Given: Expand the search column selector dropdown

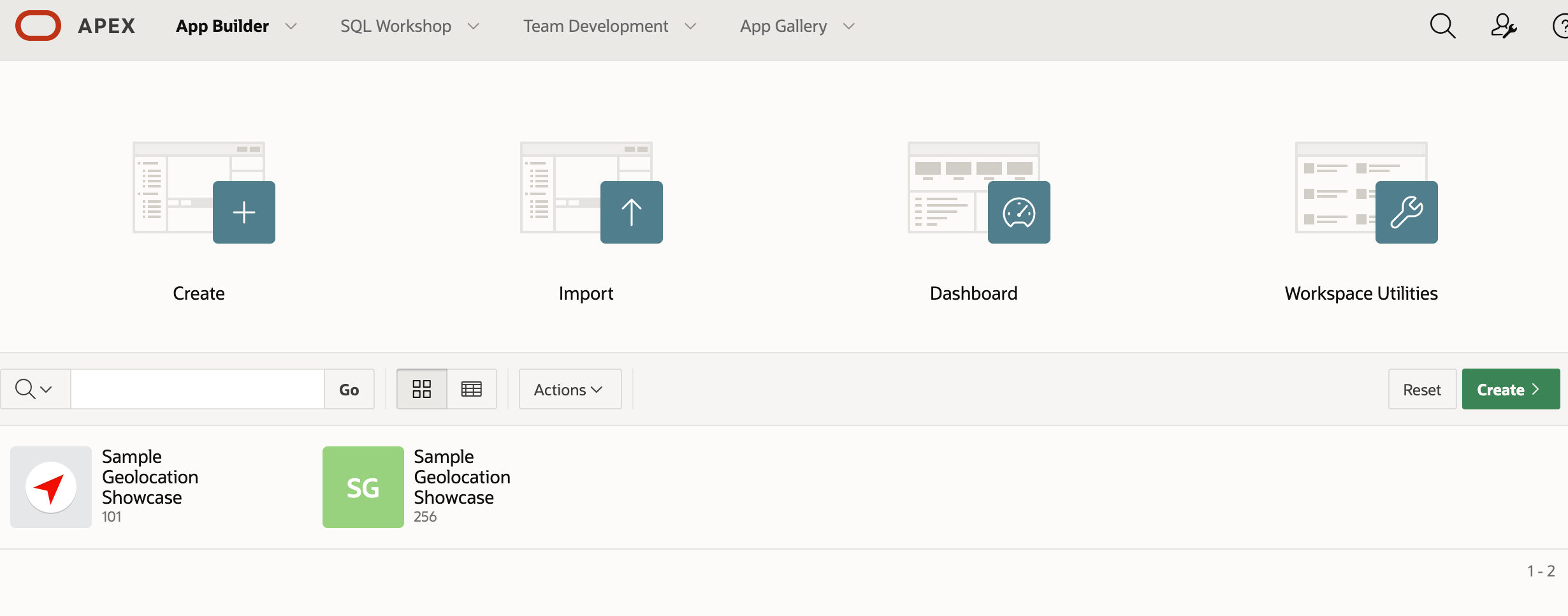Looking at the screenshot, I should click(34, 389).
